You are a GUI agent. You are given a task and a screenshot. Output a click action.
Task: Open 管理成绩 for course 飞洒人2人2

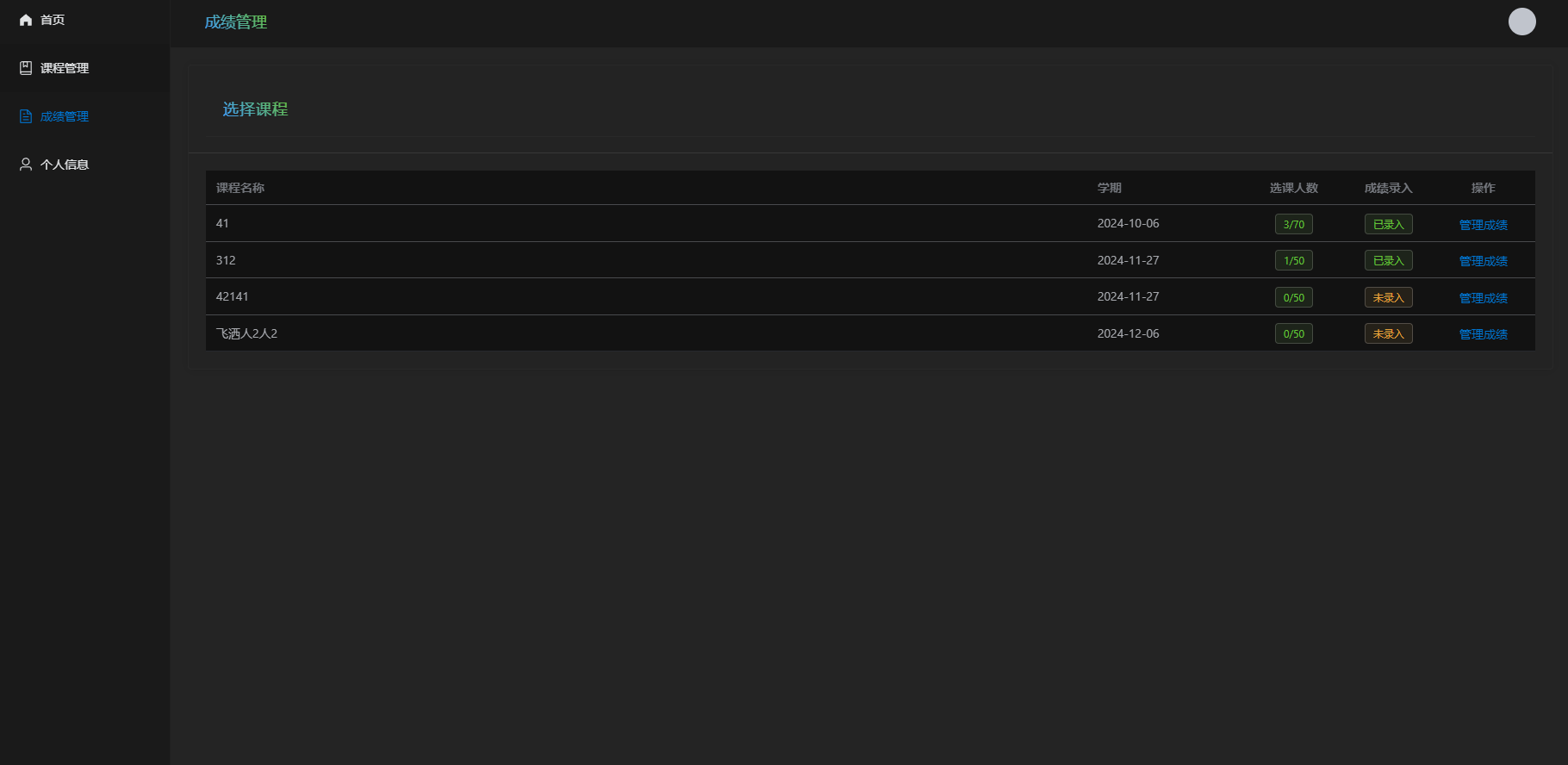point(1483,334)
